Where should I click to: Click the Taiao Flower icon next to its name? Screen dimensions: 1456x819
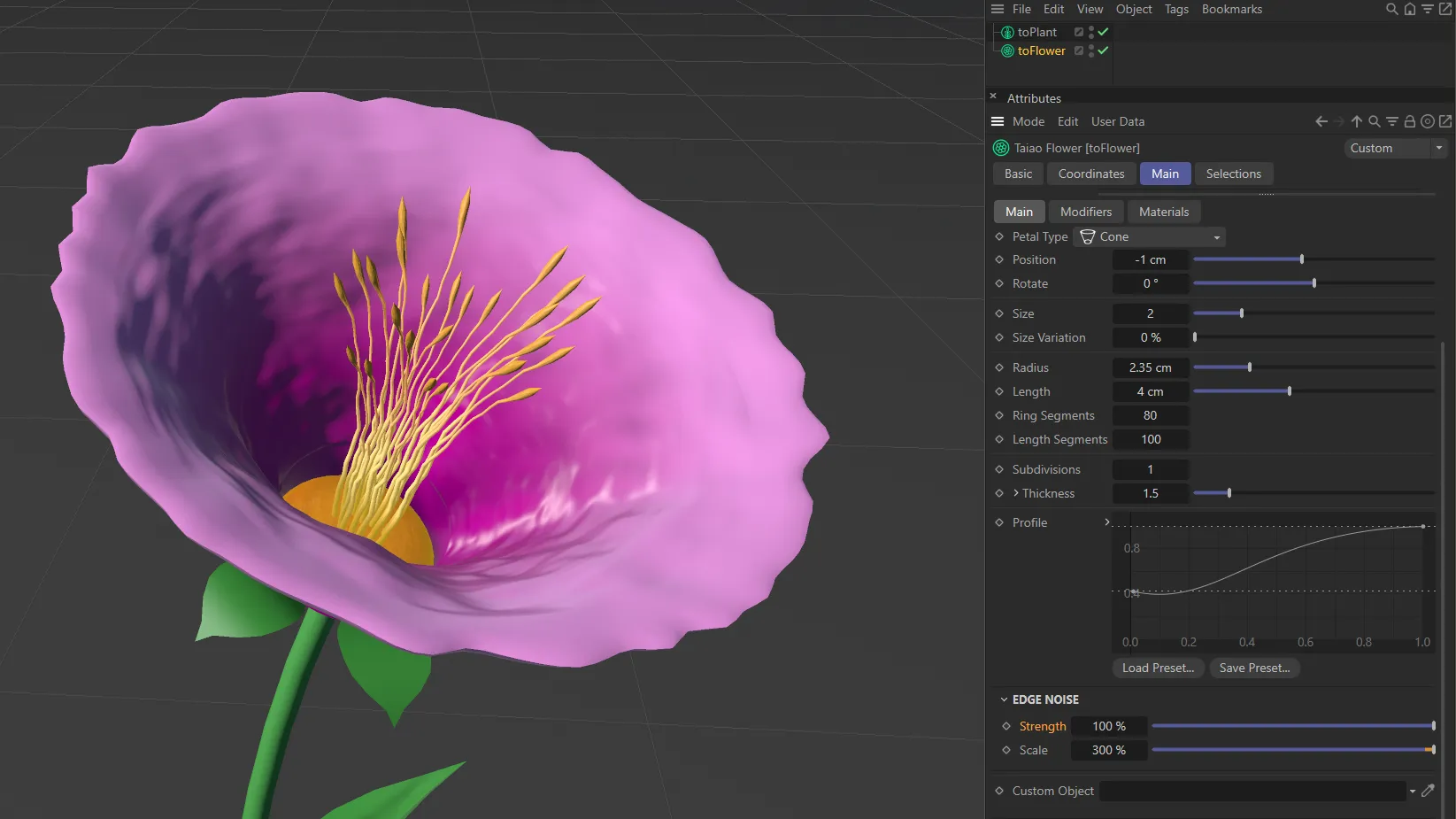[1000, 148]
